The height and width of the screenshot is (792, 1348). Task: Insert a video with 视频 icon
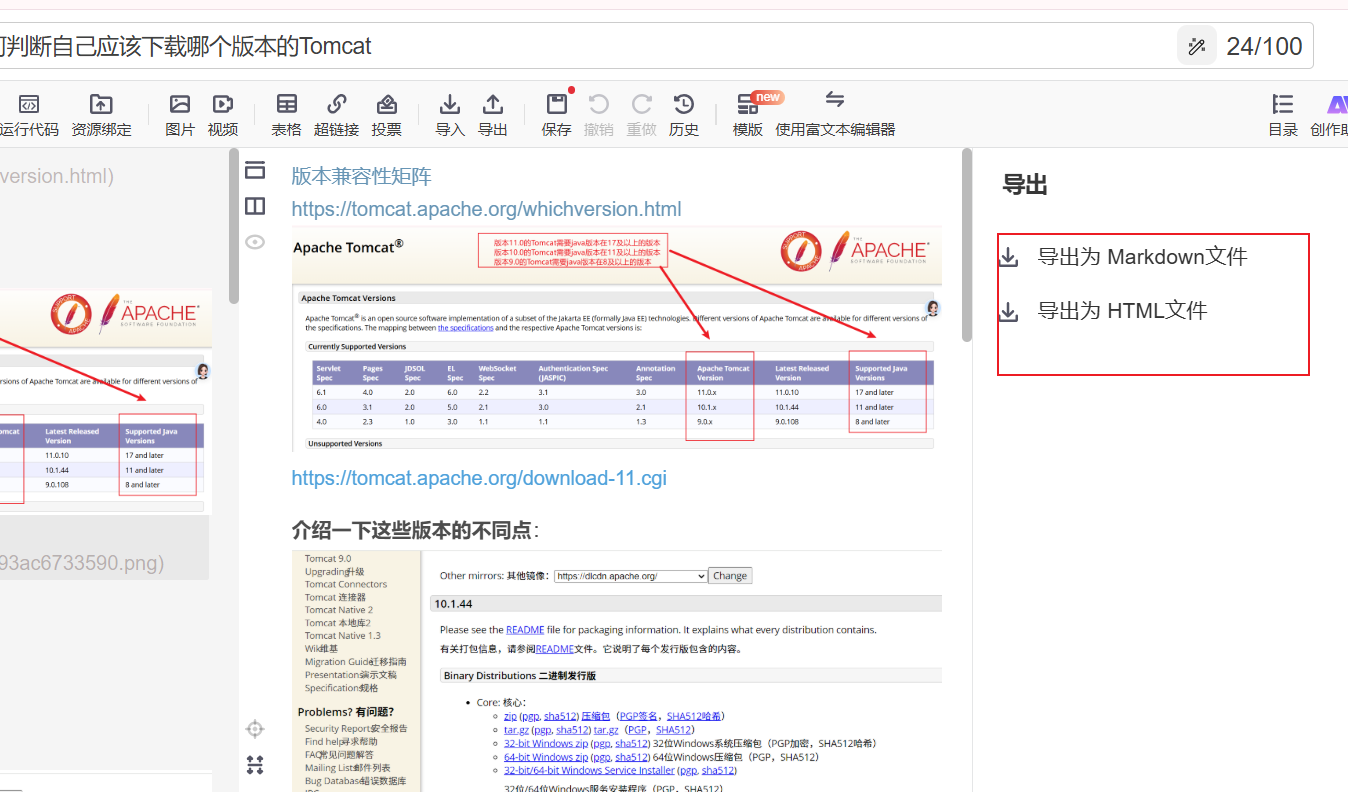pos(223,104)
